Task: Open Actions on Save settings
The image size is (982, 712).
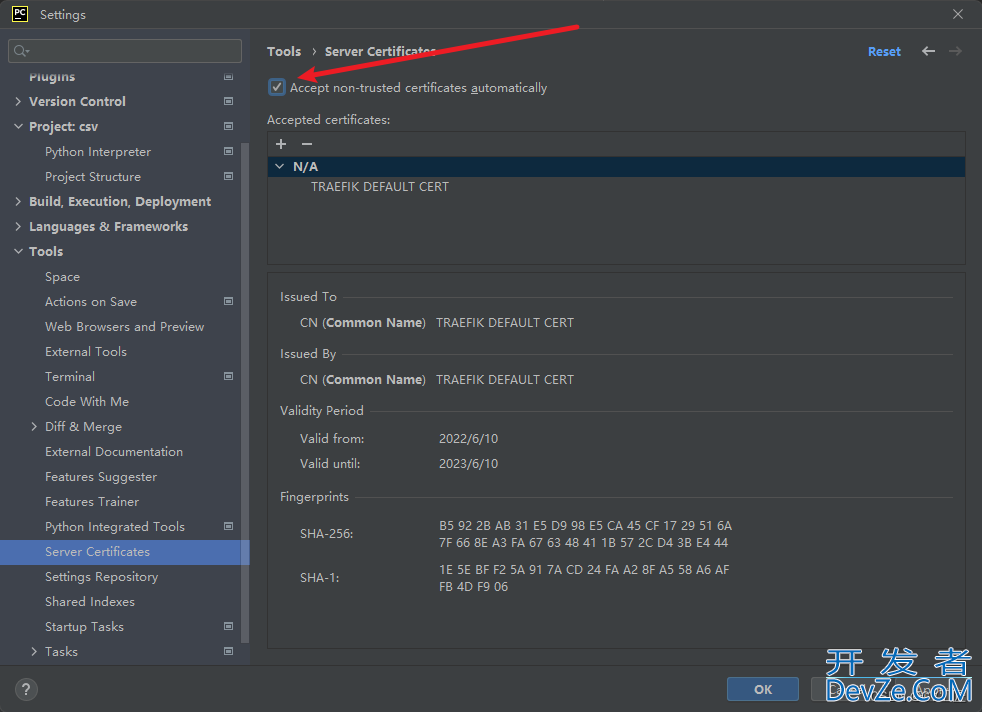Action: pyautogui.click(x=91, y=302)
